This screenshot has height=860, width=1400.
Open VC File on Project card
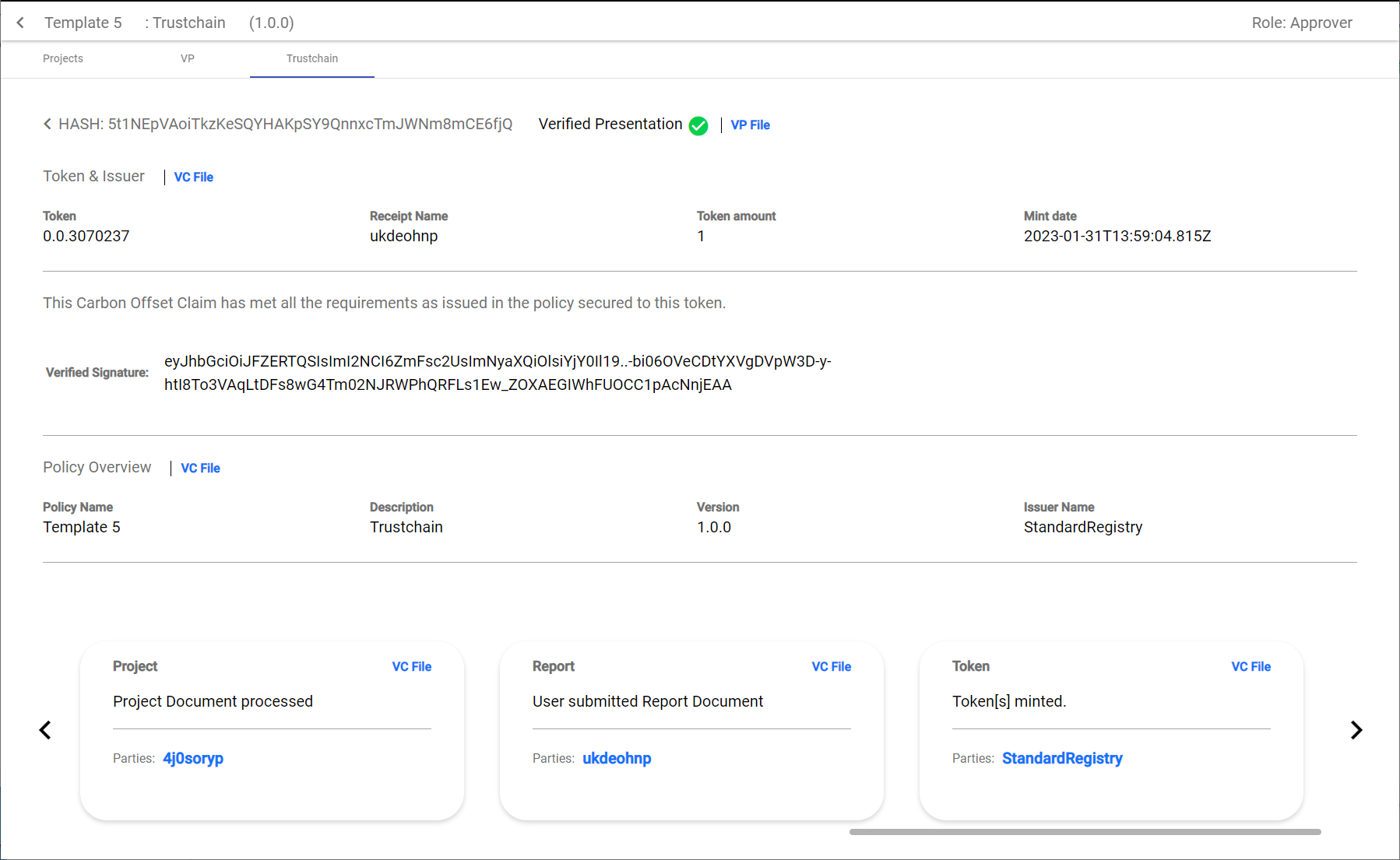(x=411, y=667)
